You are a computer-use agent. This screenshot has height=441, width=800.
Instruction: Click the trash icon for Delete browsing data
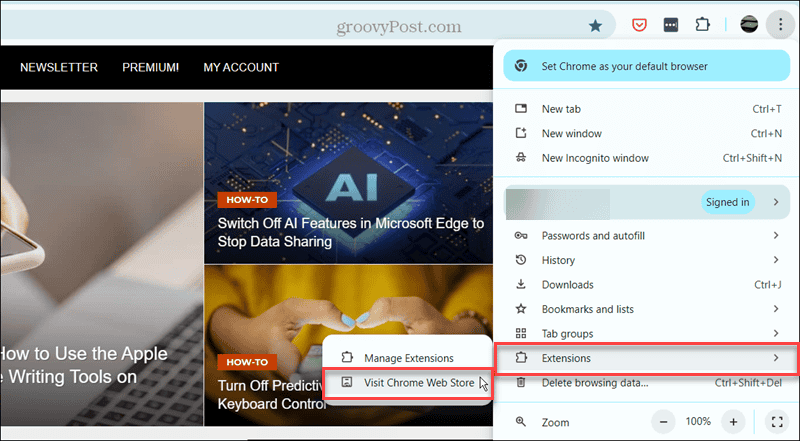pos(521,382)
